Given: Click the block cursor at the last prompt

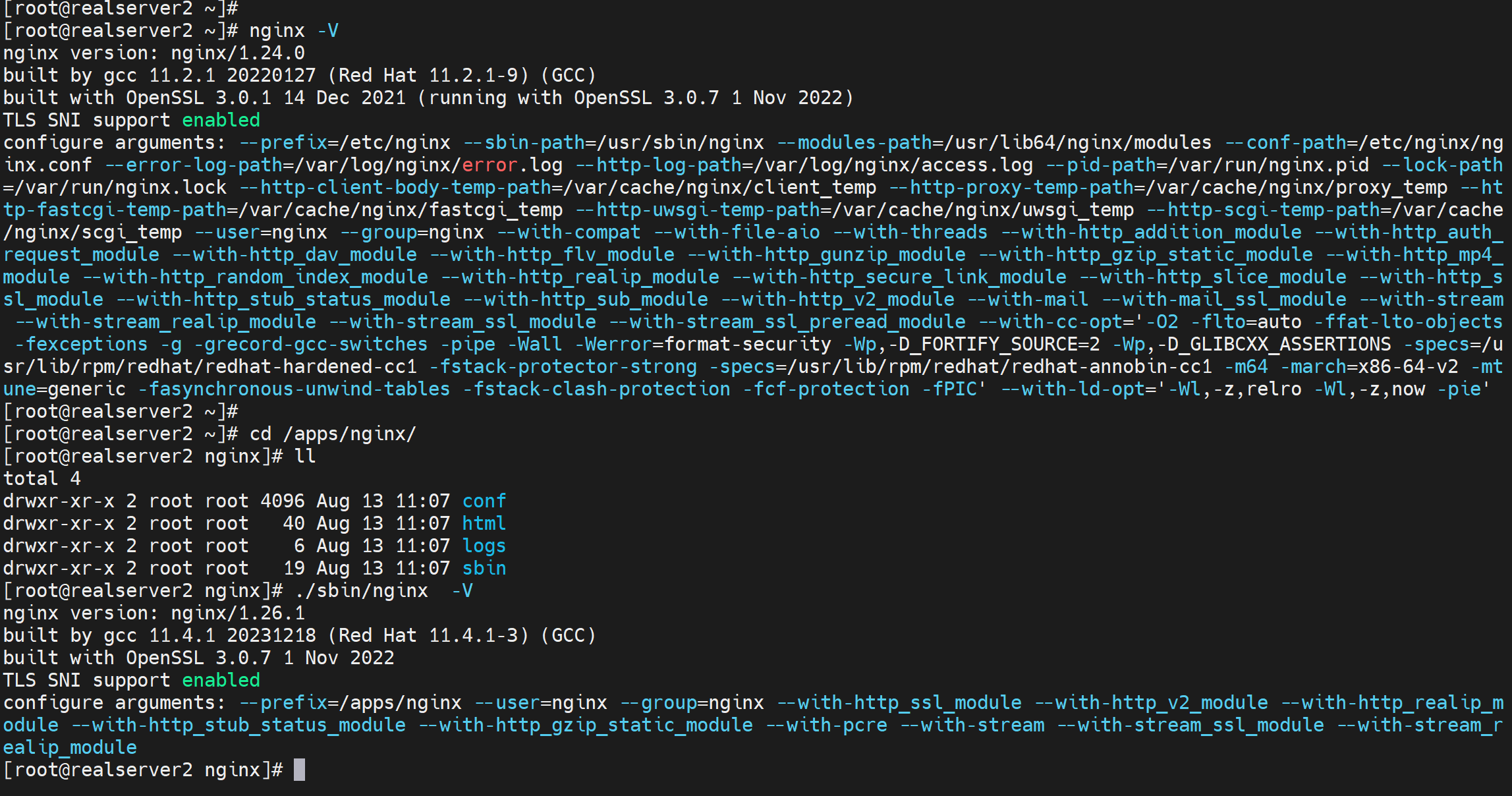Looking at the screenshot, I should (299, 770).
